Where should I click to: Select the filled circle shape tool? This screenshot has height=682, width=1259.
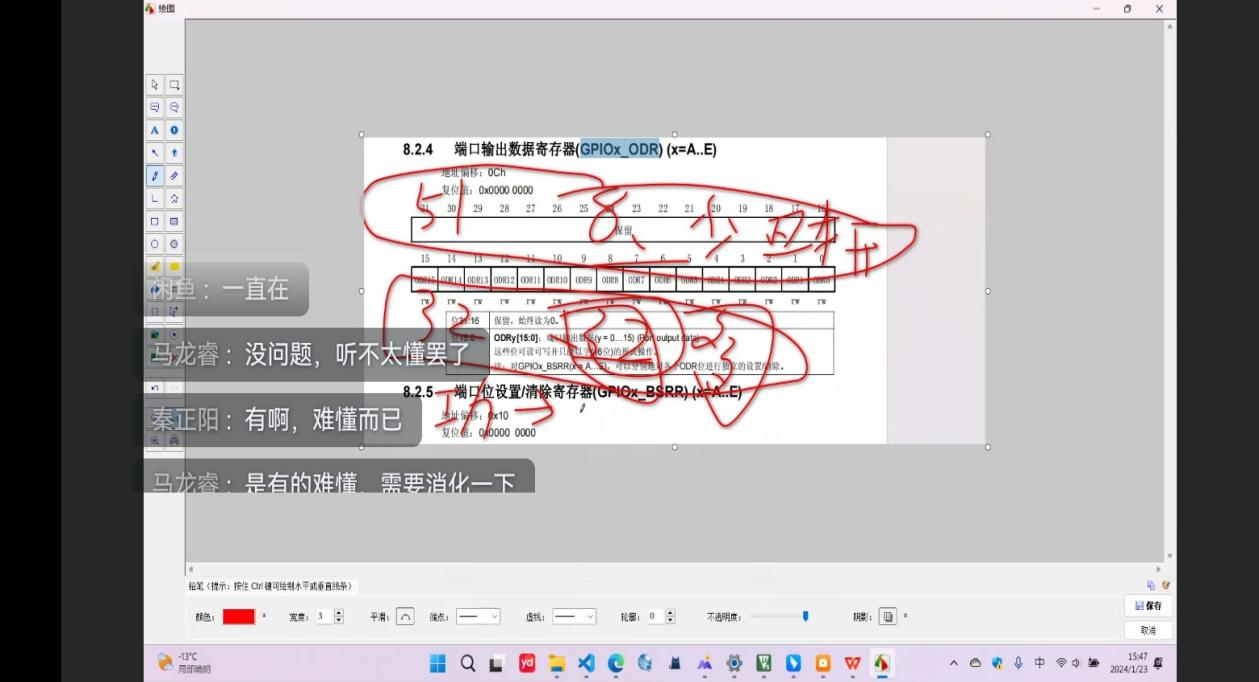tap(174, 244)
